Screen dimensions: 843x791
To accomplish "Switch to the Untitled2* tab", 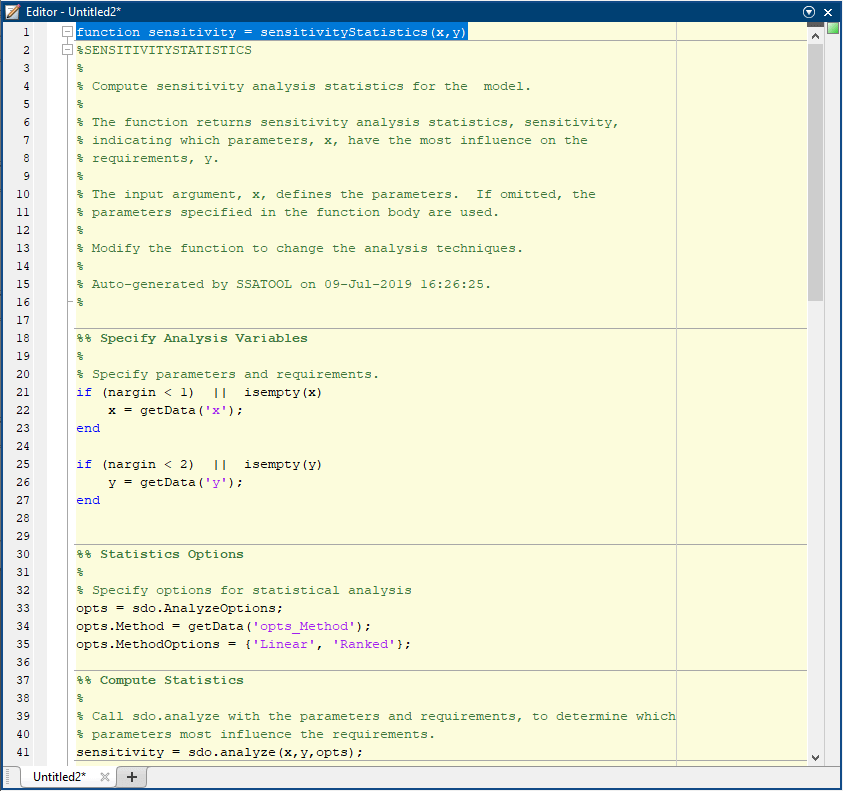I will coord(58,776).
